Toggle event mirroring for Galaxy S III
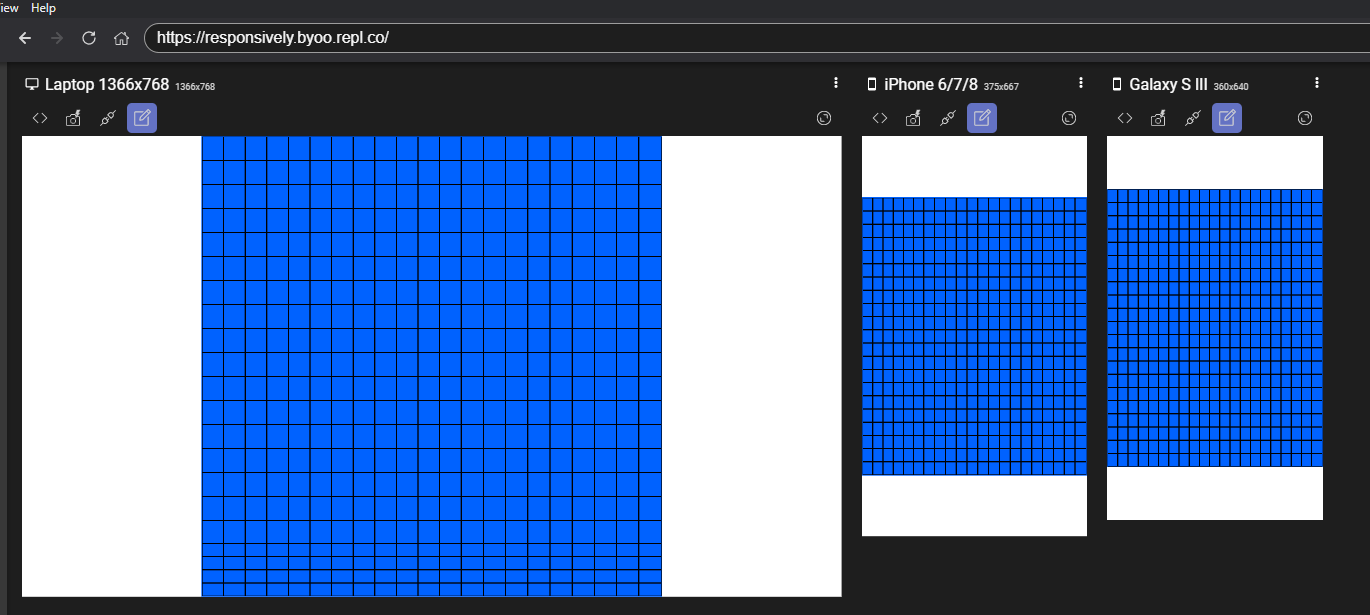 point(1192,118)
